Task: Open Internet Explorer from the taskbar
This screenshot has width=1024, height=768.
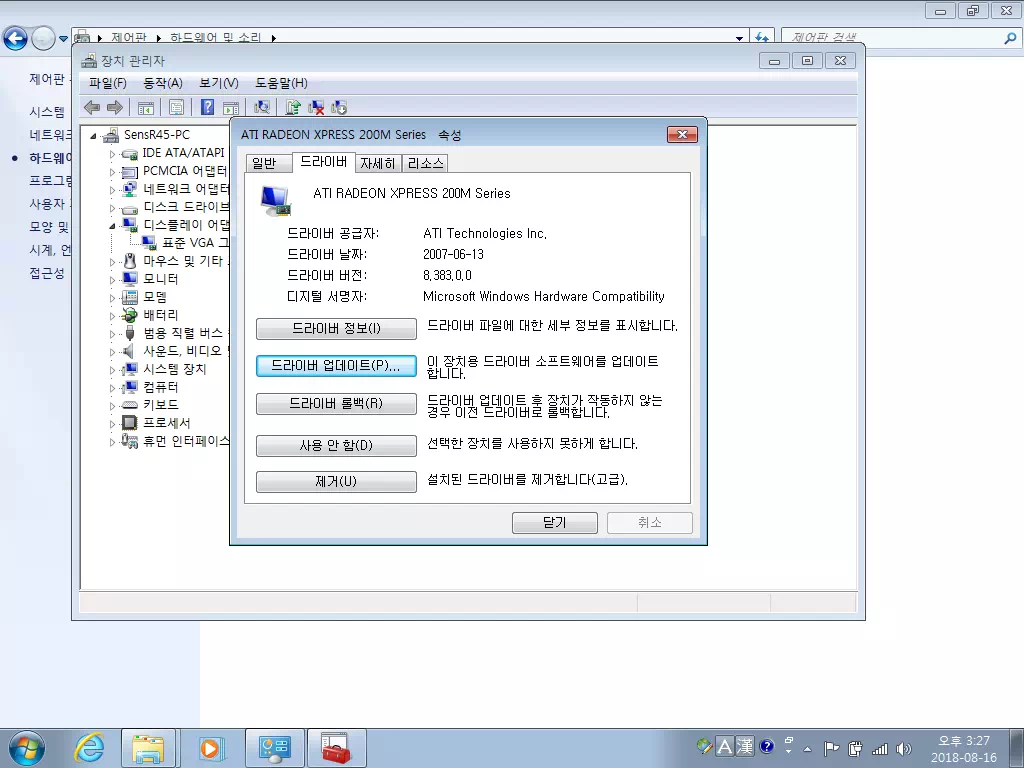Action: 89,748
